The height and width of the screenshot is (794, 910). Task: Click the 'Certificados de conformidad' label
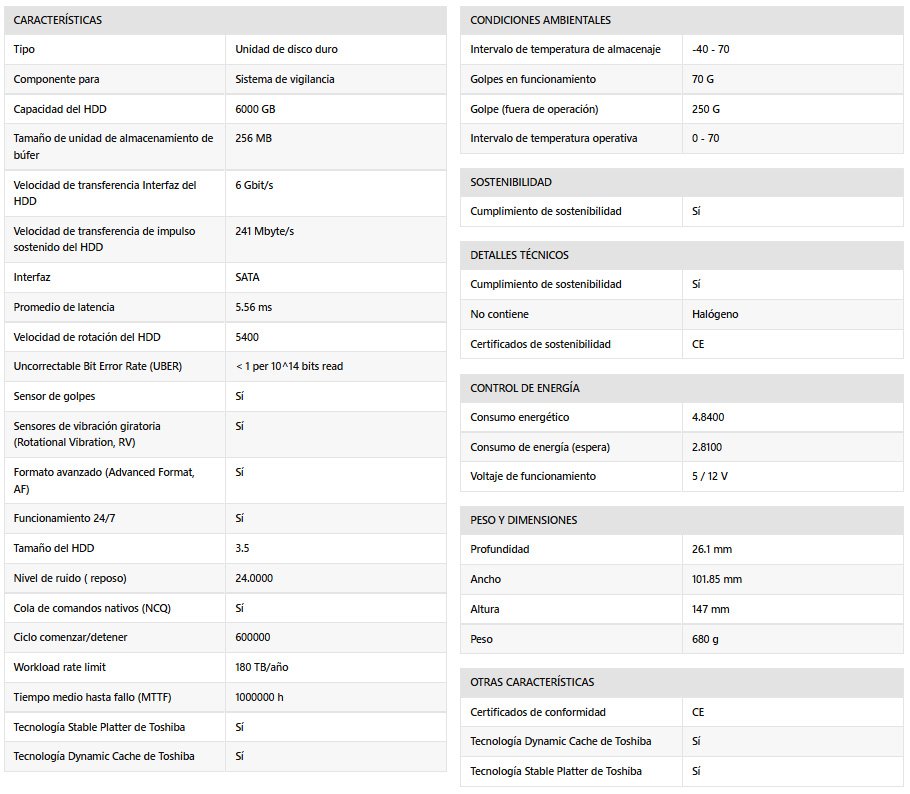(x=538, y=712)
